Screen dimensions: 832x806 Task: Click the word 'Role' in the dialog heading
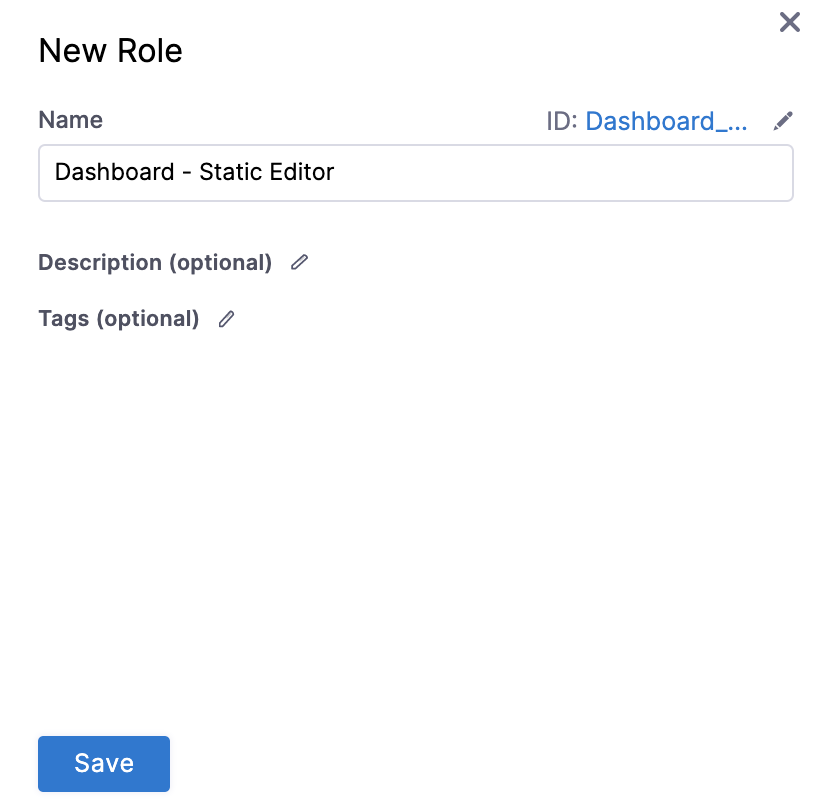150,51
